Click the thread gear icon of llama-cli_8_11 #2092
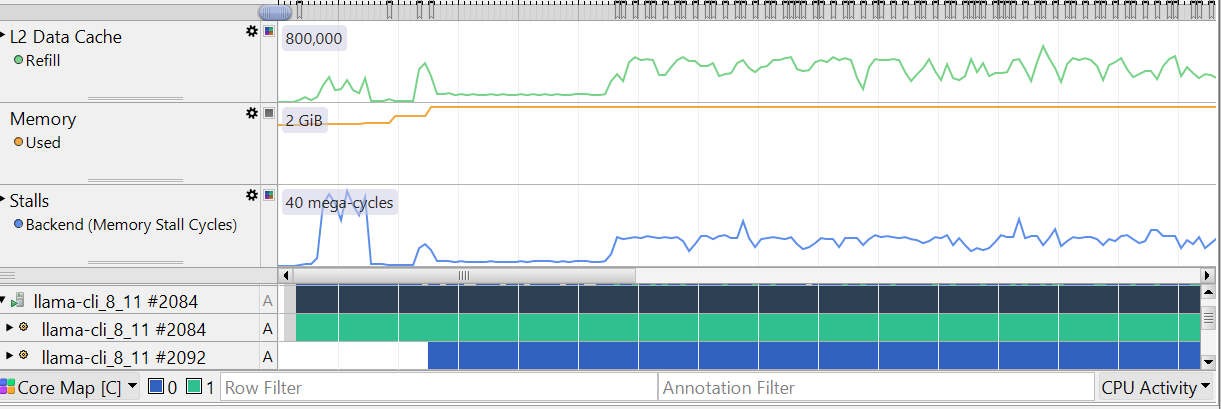This screenshot has height=409, width=1221. (23, 356)
